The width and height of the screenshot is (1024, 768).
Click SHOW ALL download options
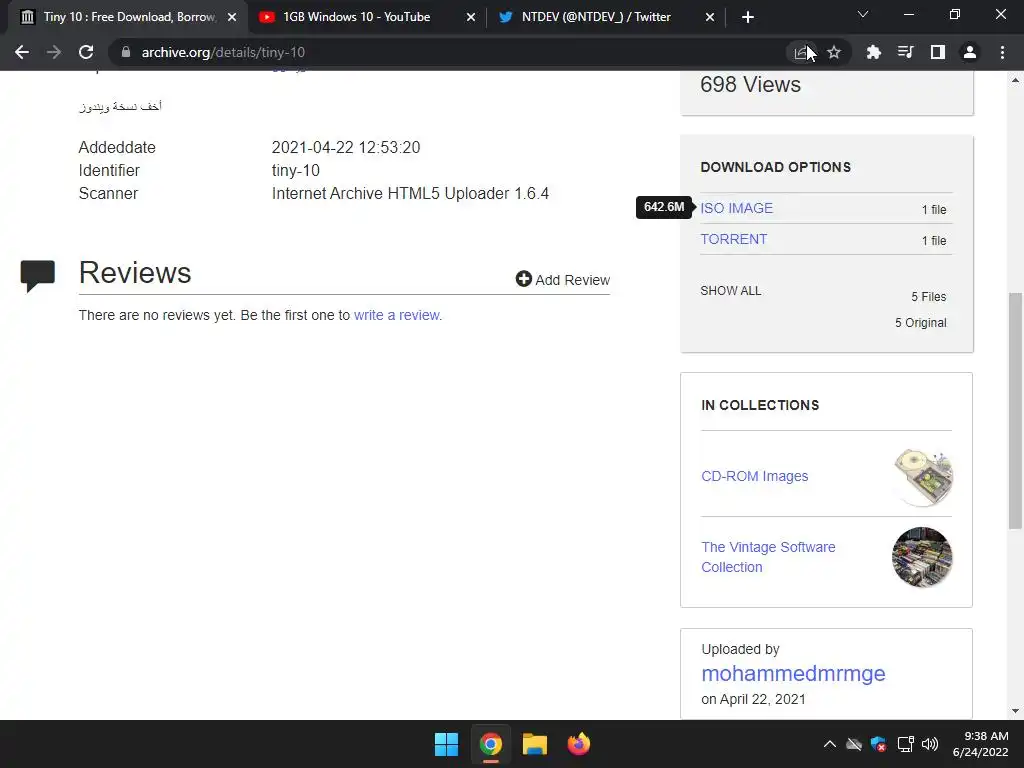pyautogui.click(x=731, y=291)
